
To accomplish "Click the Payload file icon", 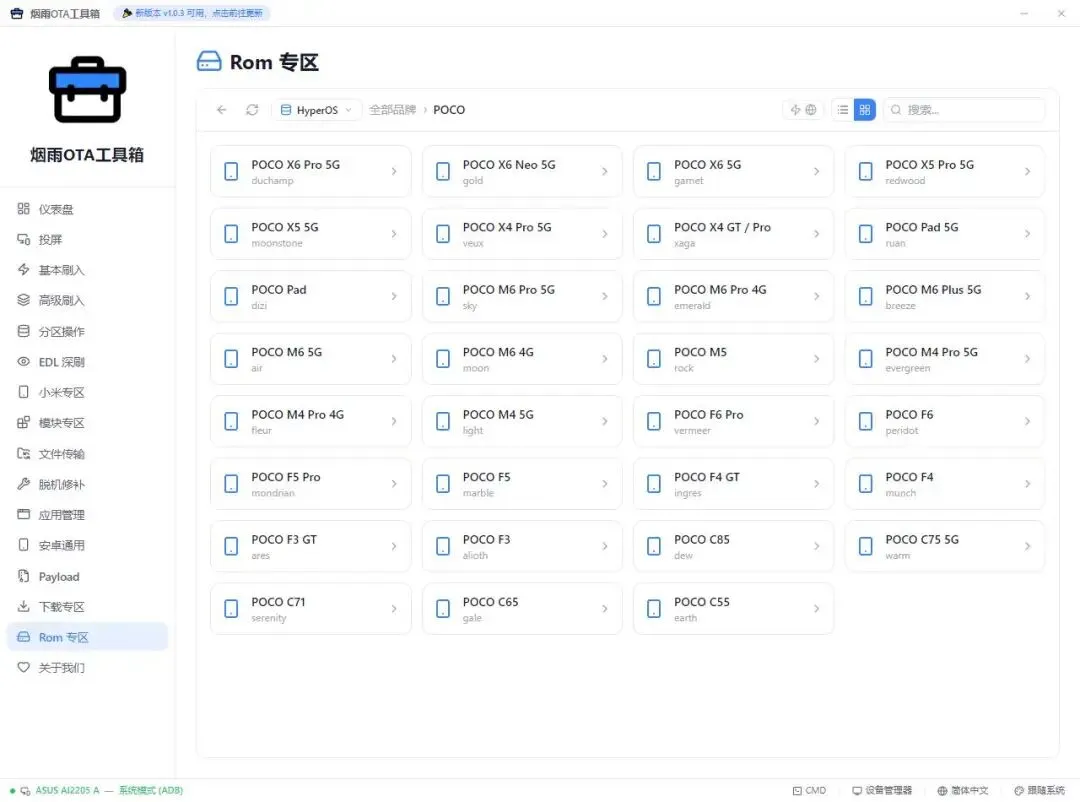I will click(x=23, y=576).
